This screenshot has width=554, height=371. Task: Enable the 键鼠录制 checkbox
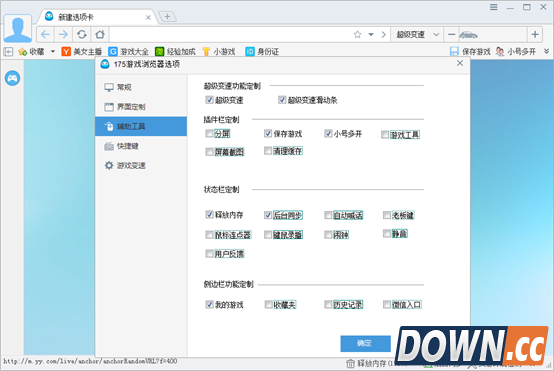click(268, 235)
